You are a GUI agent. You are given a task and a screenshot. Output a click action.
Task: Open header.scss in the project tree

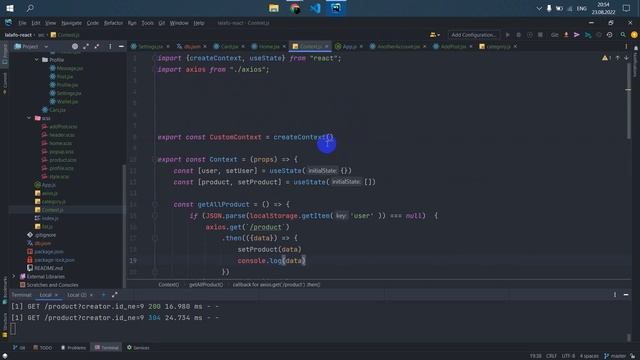[x=58, y=135]
